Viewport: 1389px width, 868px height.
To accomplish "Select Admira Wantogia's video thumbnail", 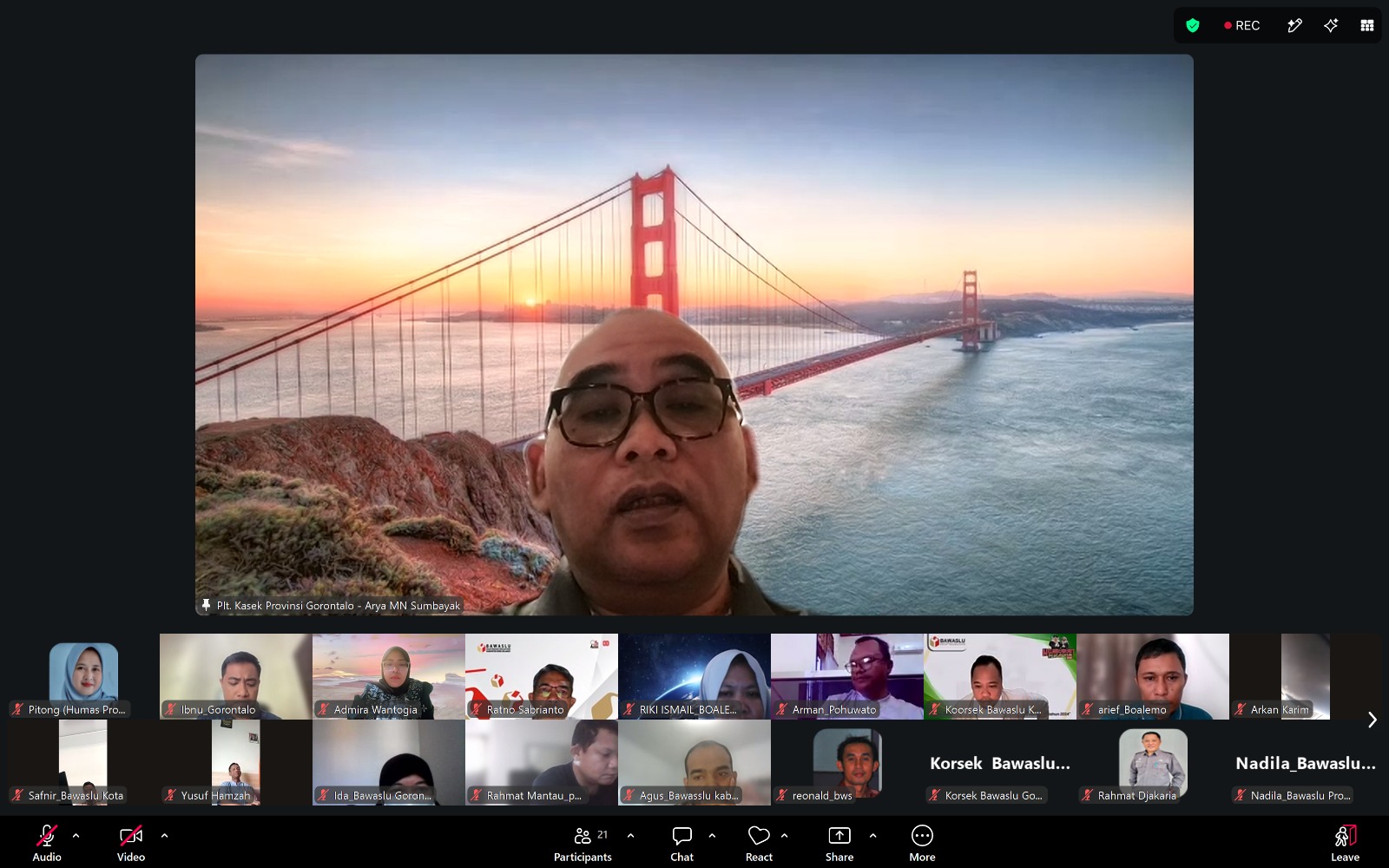I will pyautogui.click(x=389, y=676).
